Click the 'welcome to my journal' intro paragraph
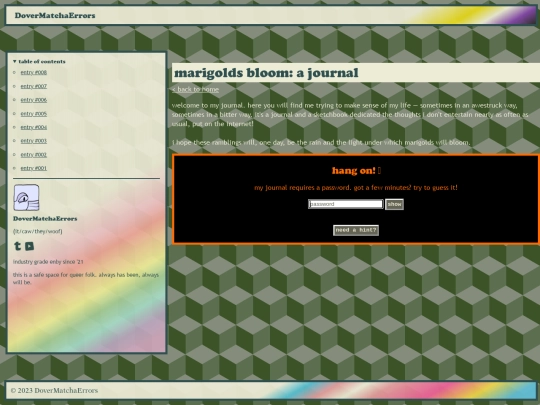540x405 pixels. [350, 114]
